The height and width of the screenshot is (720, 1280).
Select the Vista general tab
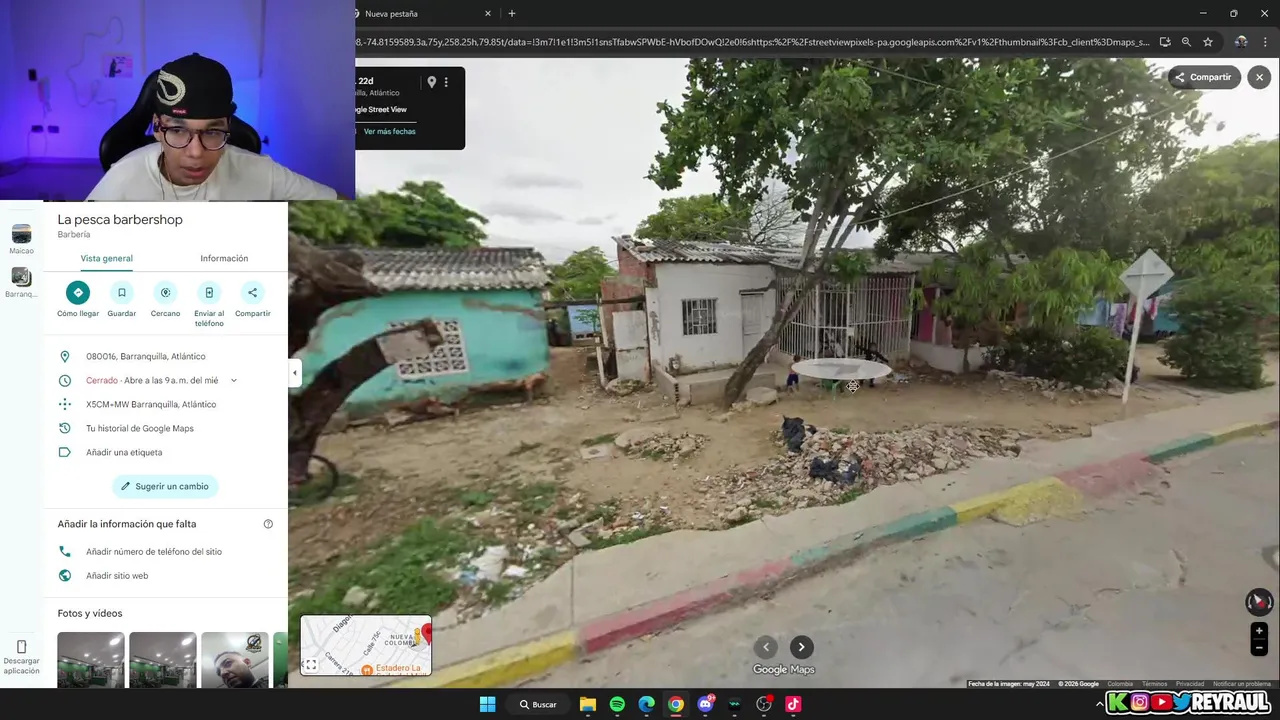[107, 258]
